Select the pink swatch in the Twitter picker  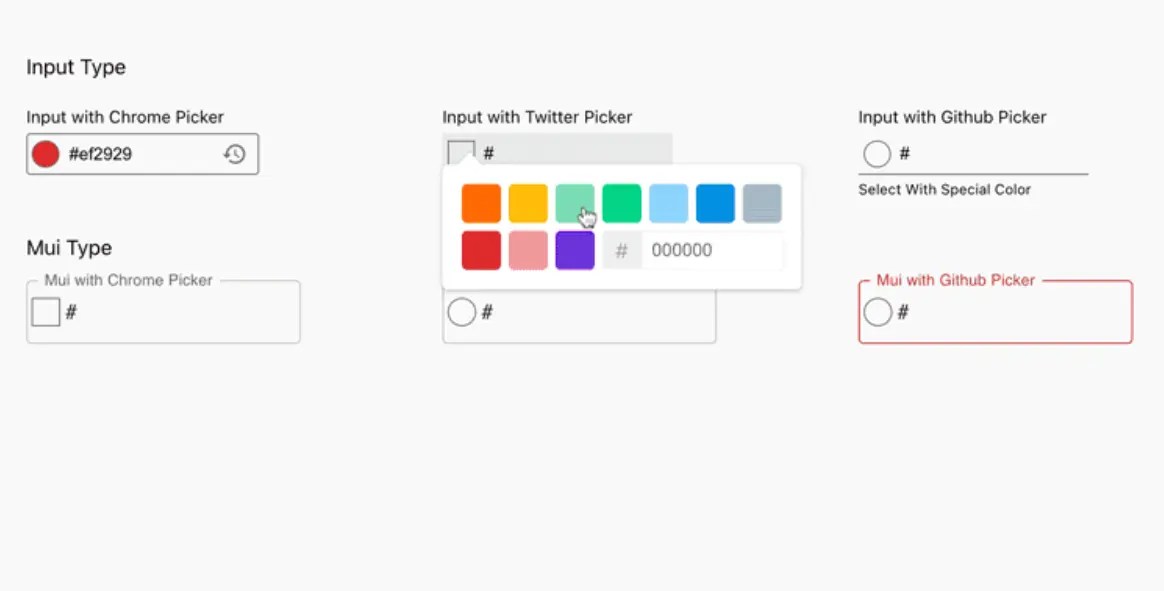(x=527, y=250)
